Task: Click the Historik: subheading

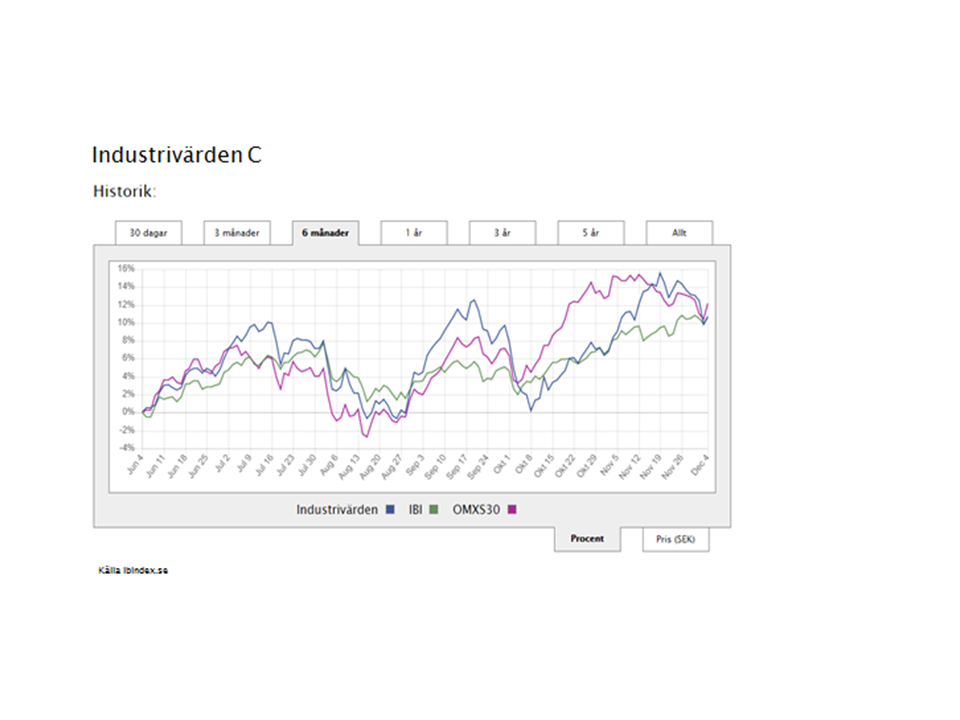Action: click(x=124, y=192)
